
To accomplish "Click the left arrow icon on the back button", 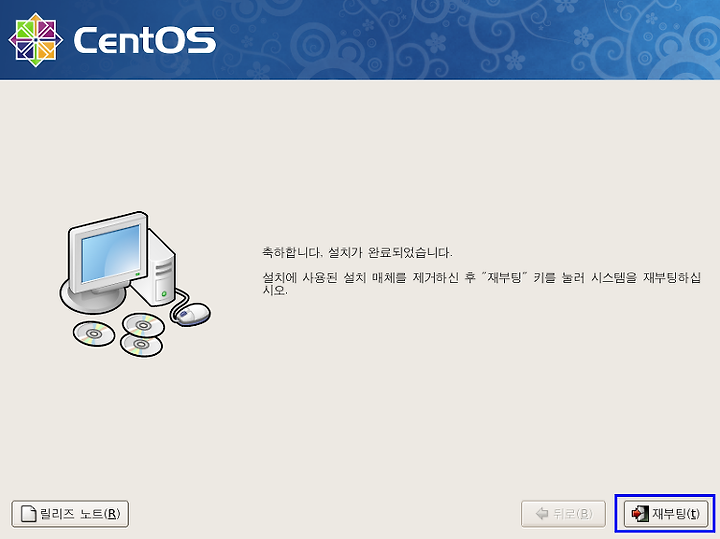I will coord(542,514).
